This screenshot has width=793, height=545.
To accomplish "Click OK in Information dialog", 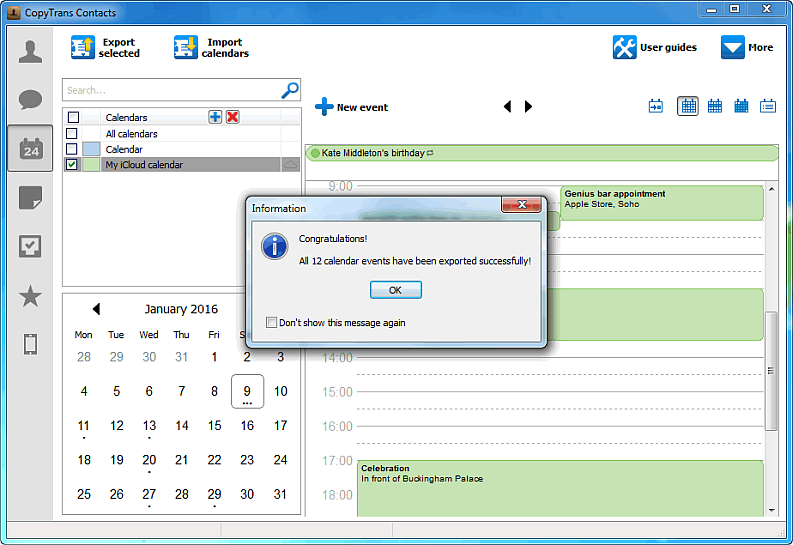I will click(x=395, y=290).
